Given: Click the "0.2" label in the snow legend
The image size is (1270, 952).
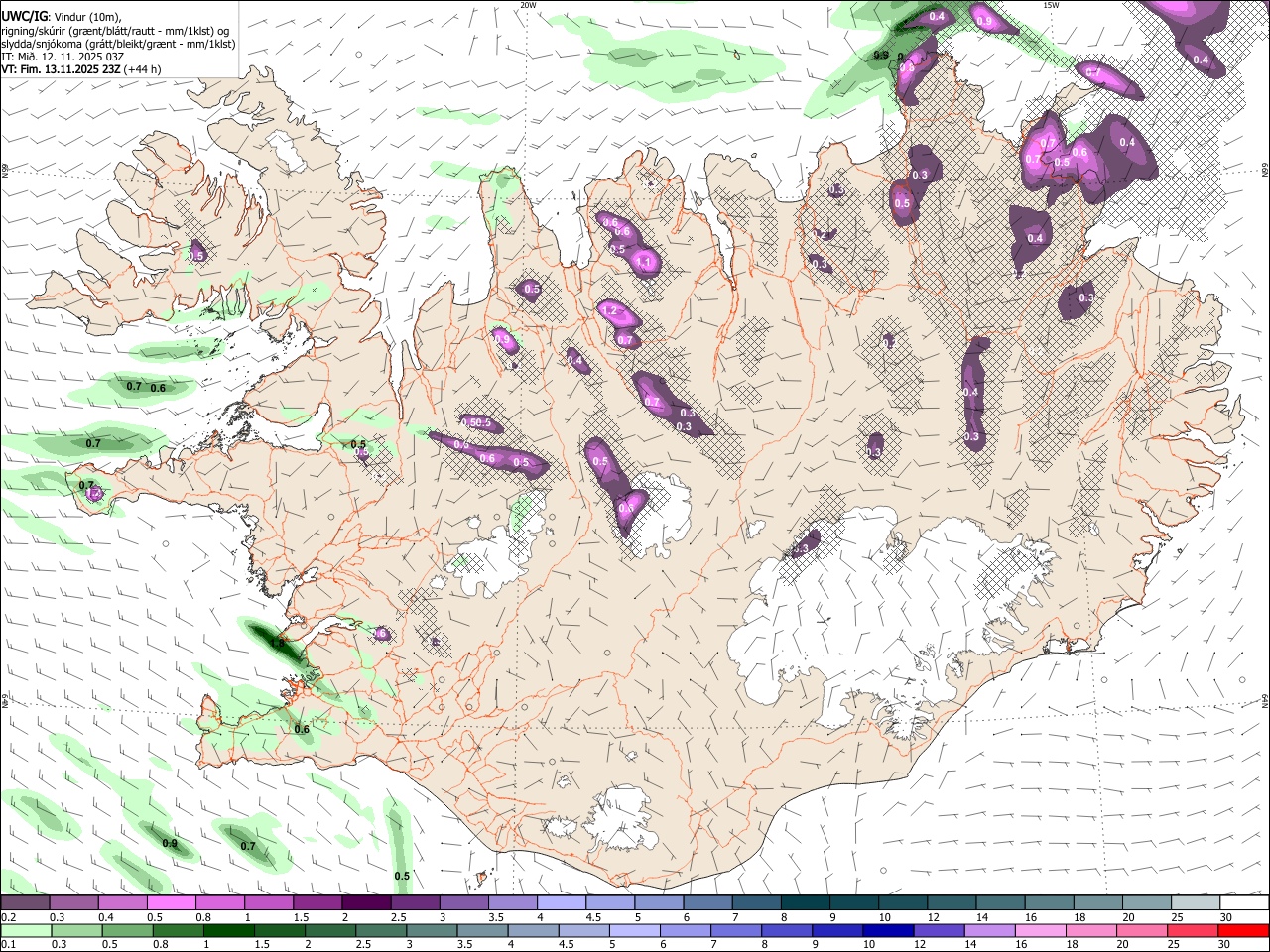Looking at the screenshot, I should (8, 917).
